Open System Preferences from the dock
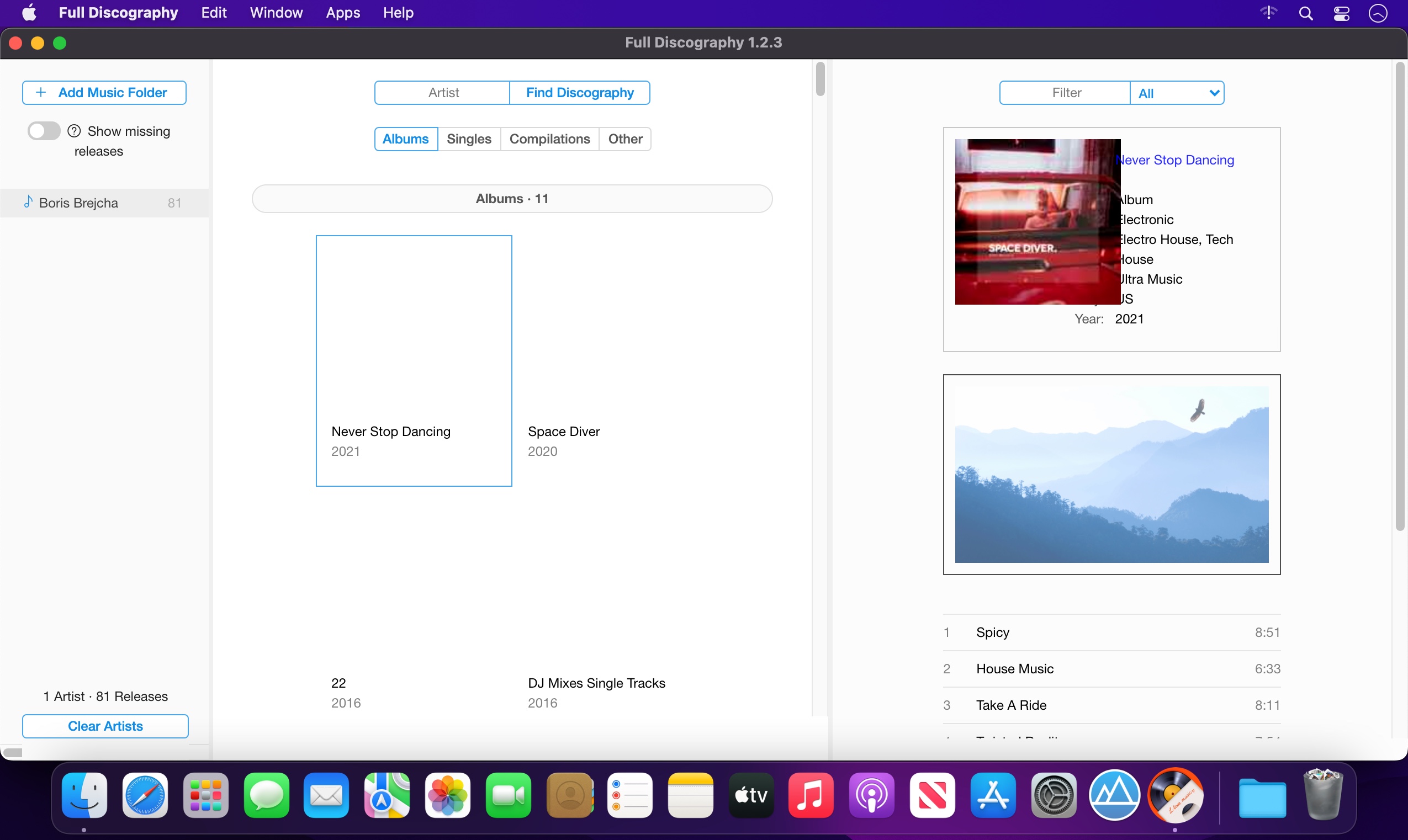The image size is (1408, 840). (1054, 795)
